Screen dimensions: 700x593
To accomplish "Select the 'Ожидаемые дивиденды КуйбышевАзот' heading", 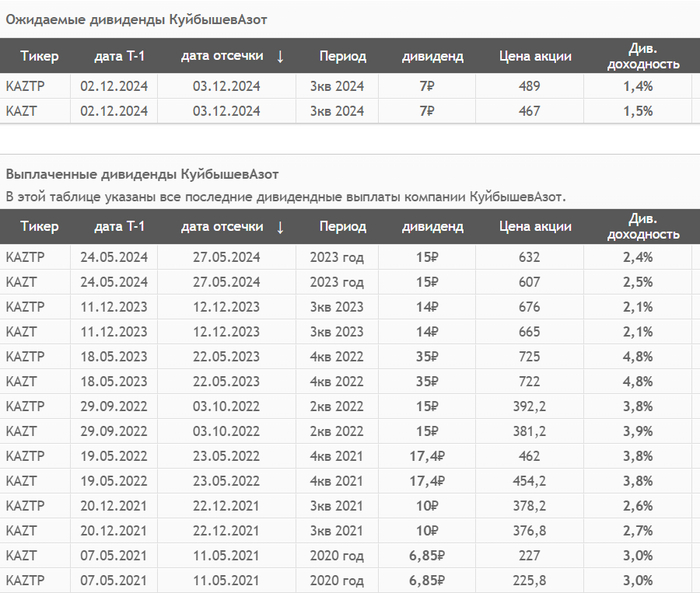I will [136, 20].
